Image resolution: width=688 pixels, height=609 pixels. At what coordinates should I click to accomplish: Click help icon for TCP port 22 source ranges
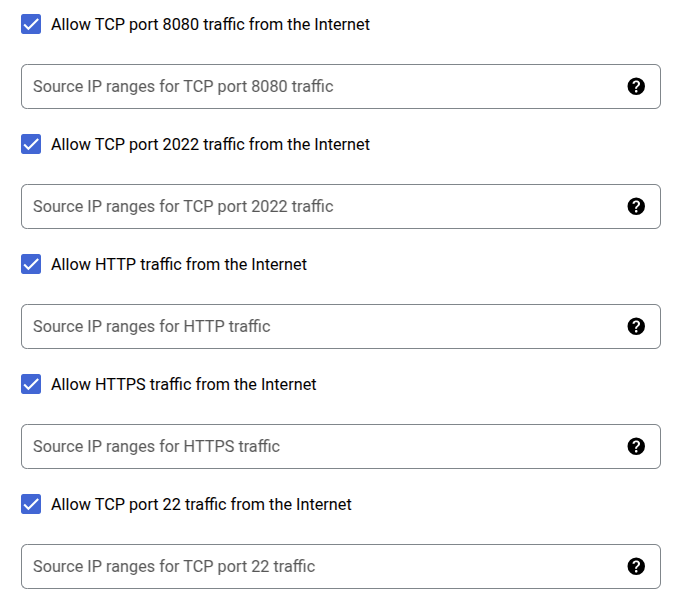(636, 567)
